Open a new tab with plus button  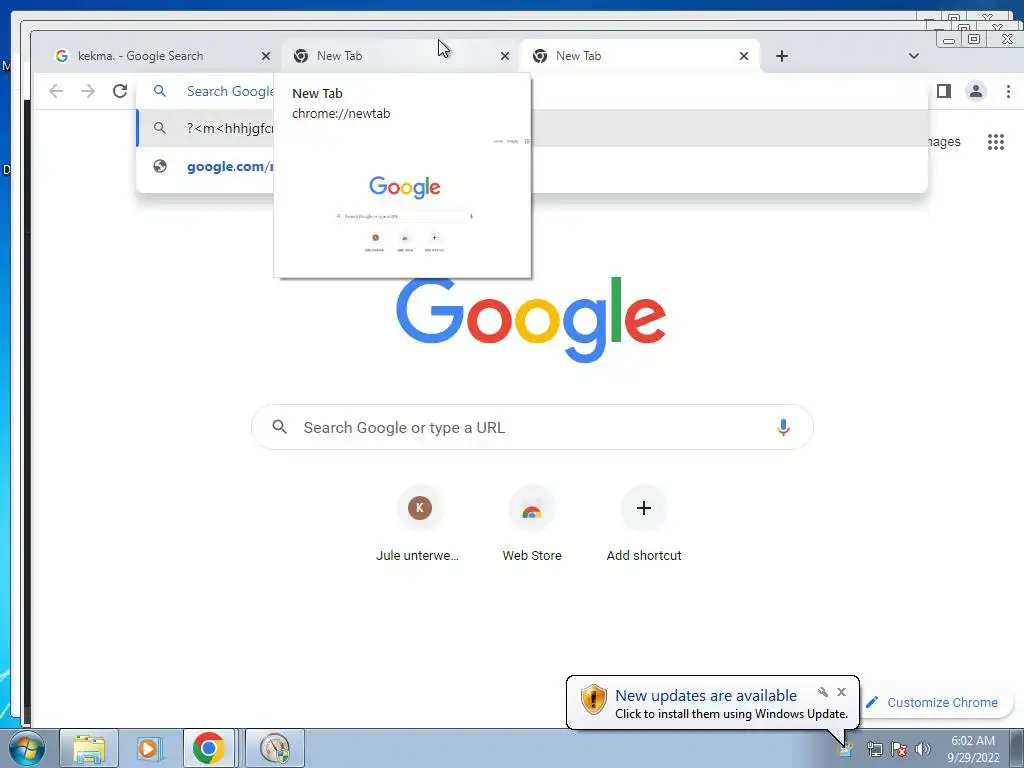(x=782, y=56)
